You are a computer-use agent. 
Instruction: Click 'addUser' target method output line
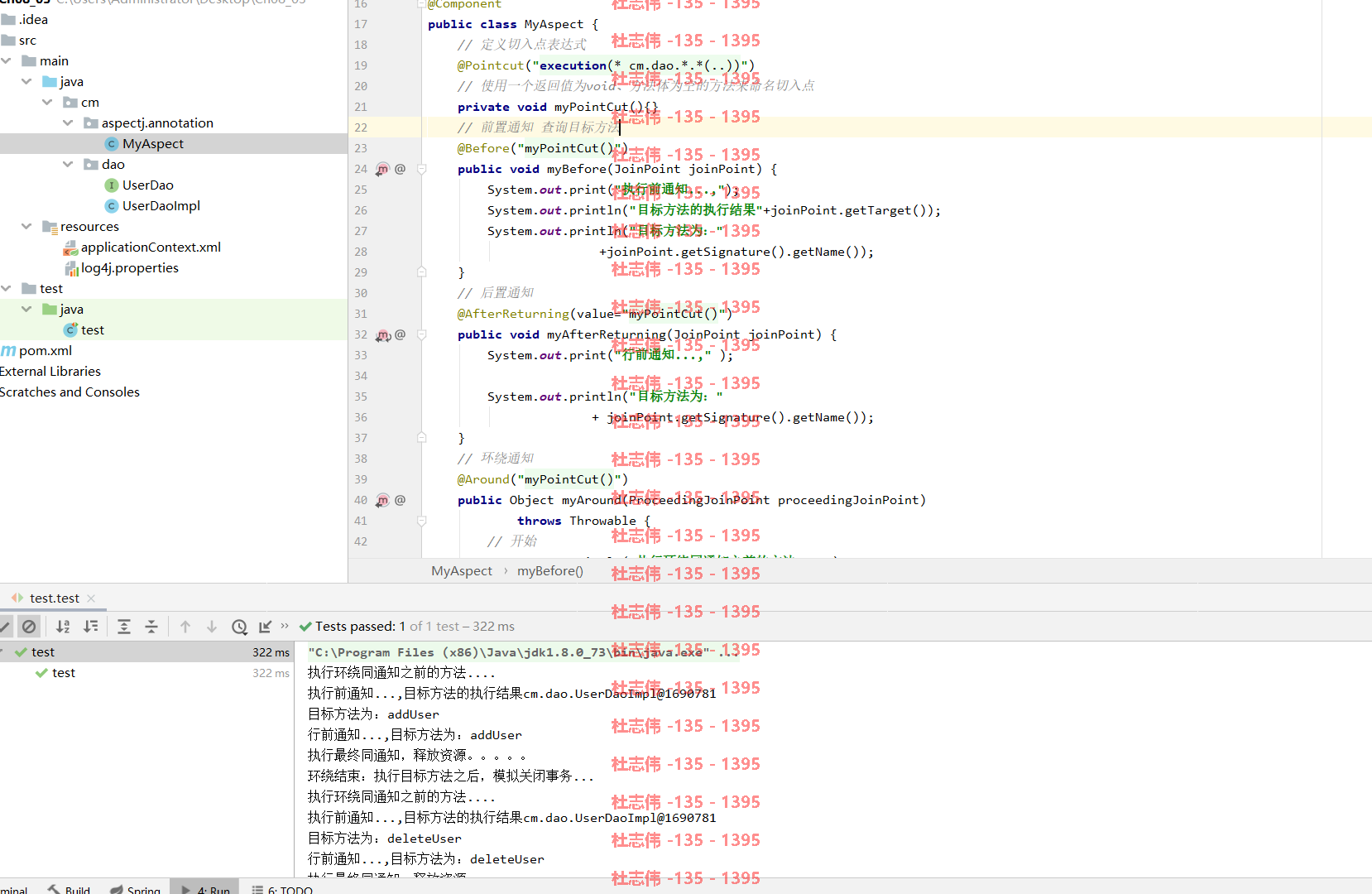[373, 714]
